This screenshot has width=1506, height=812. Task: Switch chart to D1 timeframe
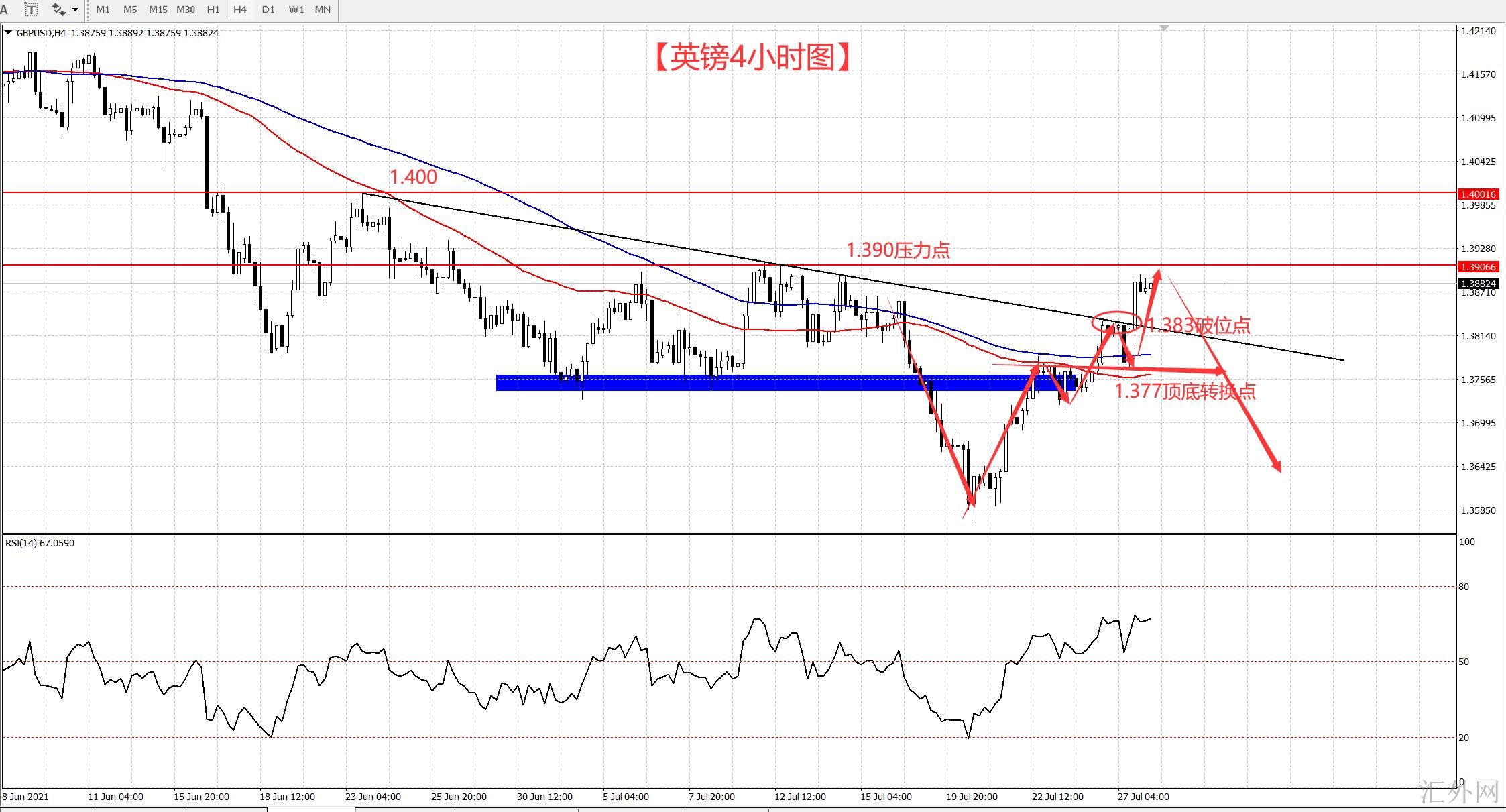[x=268, y=9]
